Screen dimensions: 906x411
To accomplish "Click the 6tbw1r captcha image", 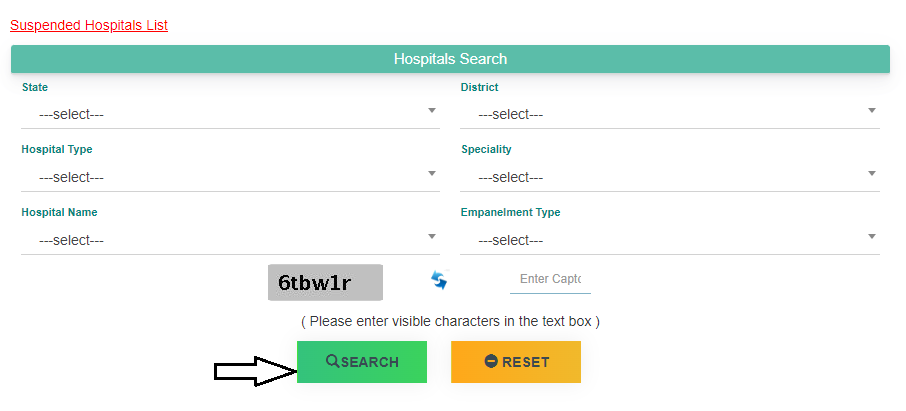I will 325,283.
